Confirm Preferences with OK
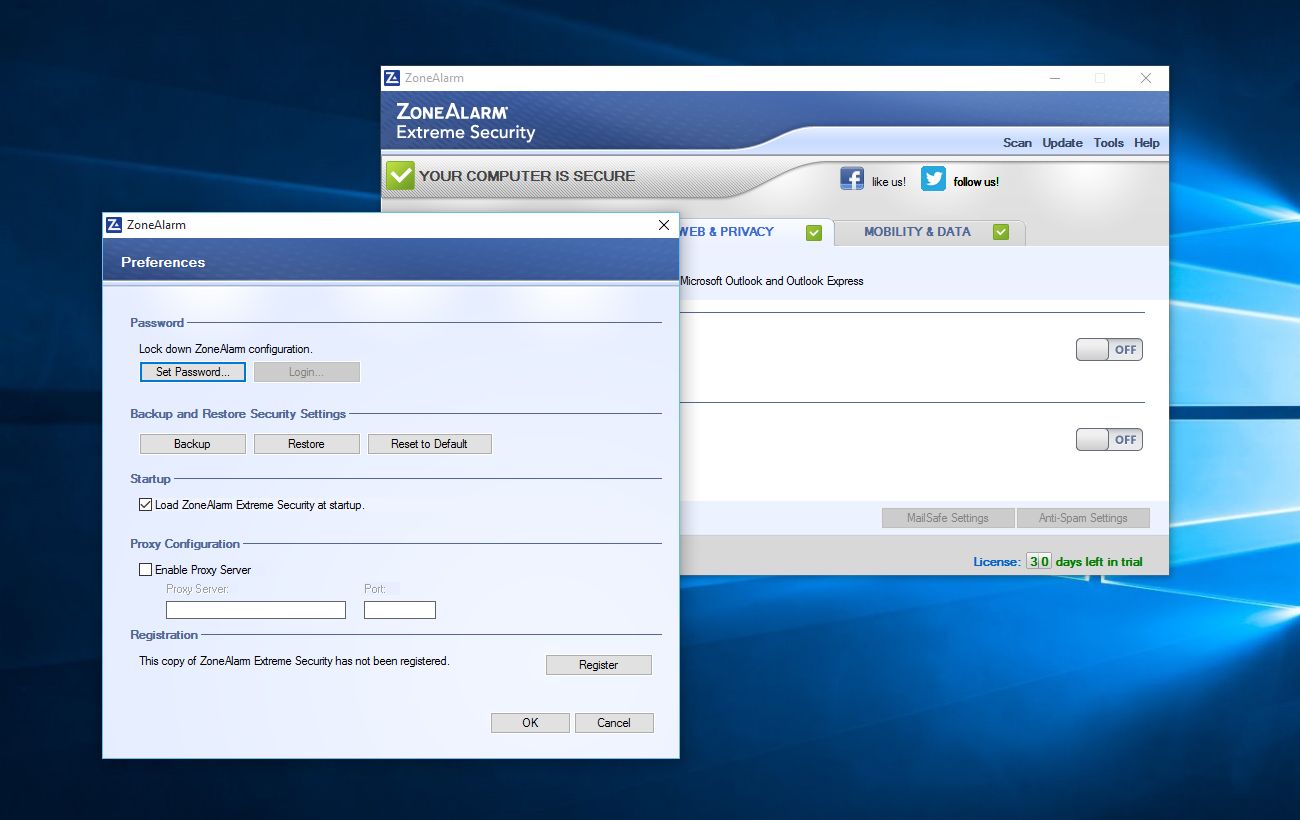Image resolution: width=1300 pixels, height=820 pixels. pyautogui.click(x=530, y=723)
